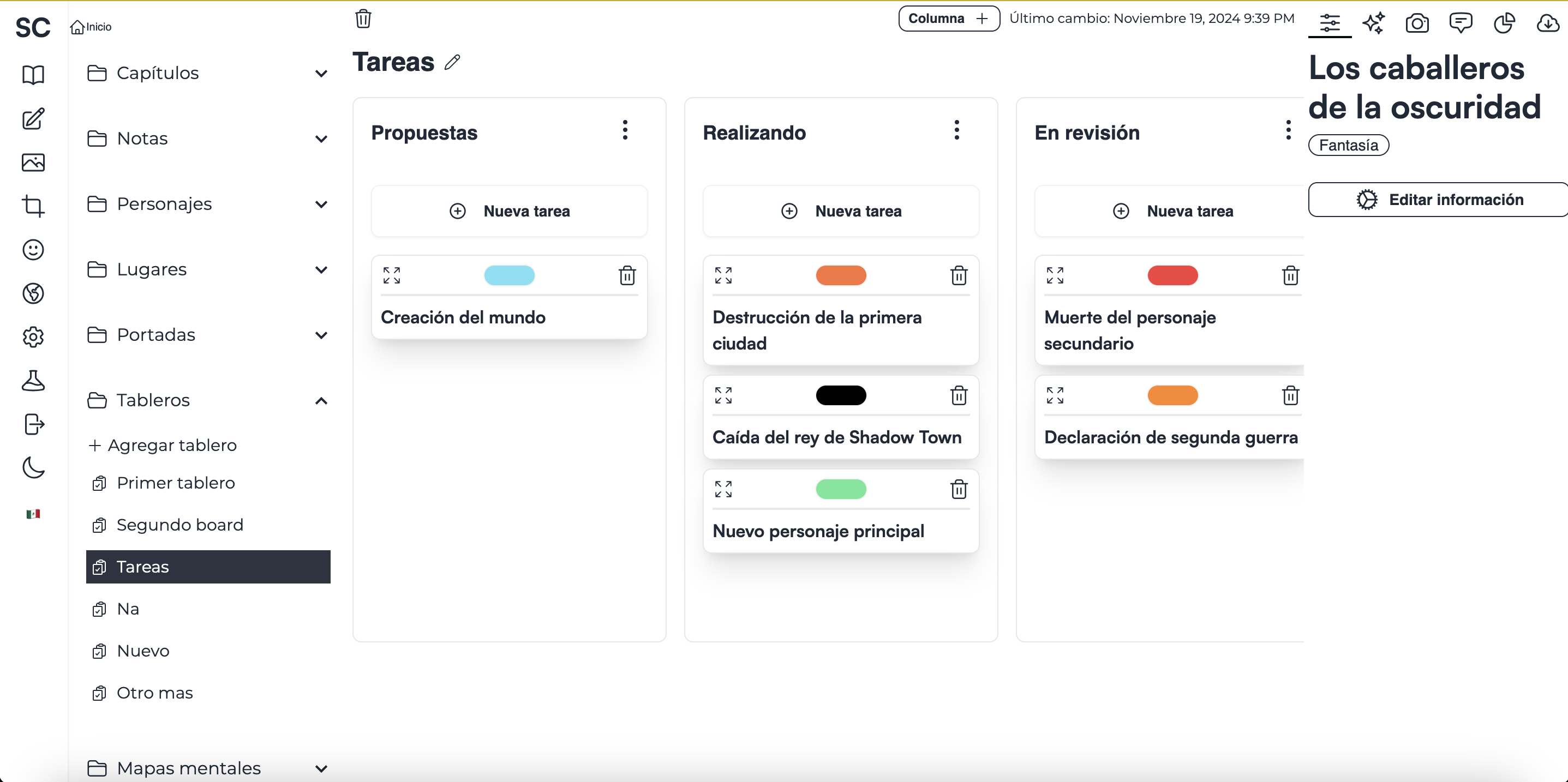Open the sliders settings tab icon
This screenshot has width=1568, height=782.
[x=1330, y=23]
